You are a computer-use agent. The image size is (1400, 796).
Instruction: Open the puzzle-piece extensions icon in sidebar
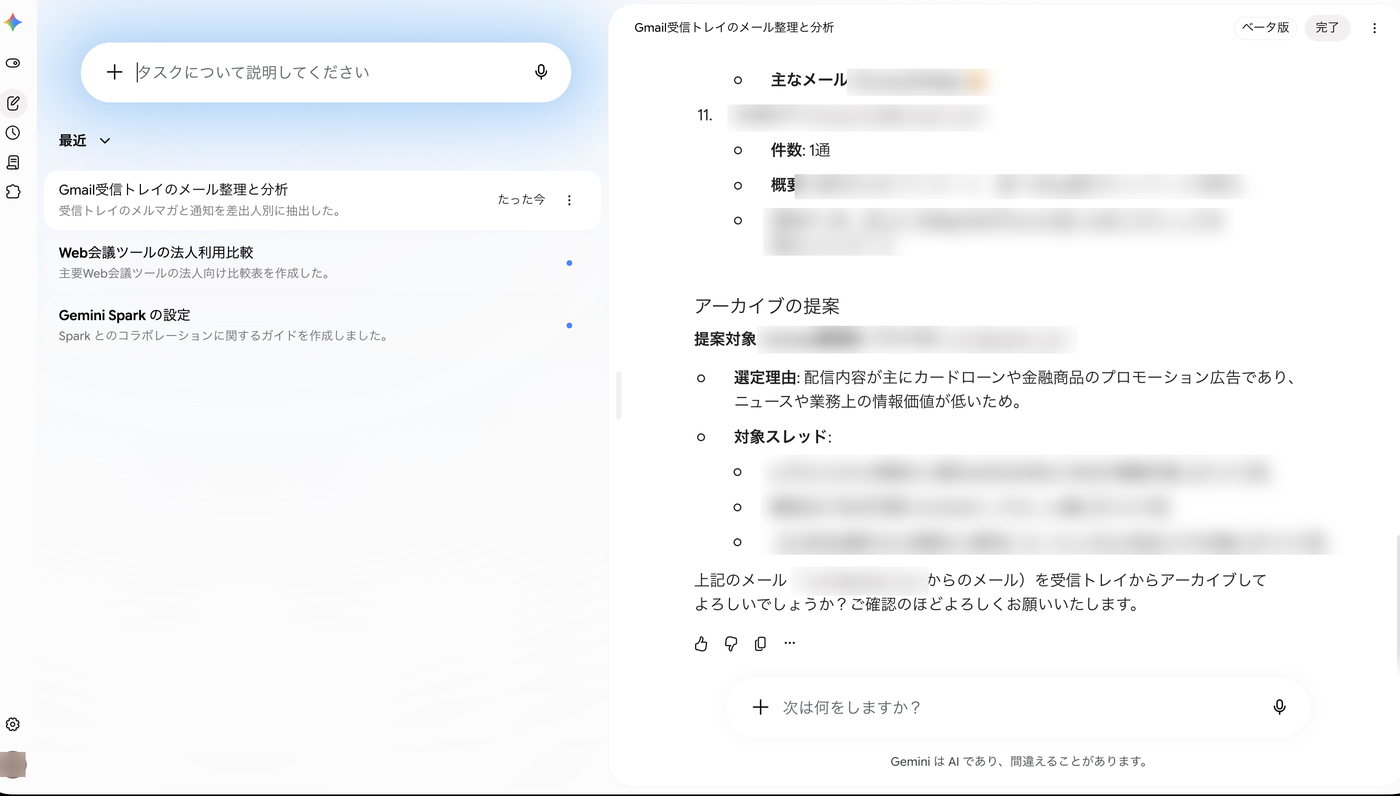click(x=13, y=191)
